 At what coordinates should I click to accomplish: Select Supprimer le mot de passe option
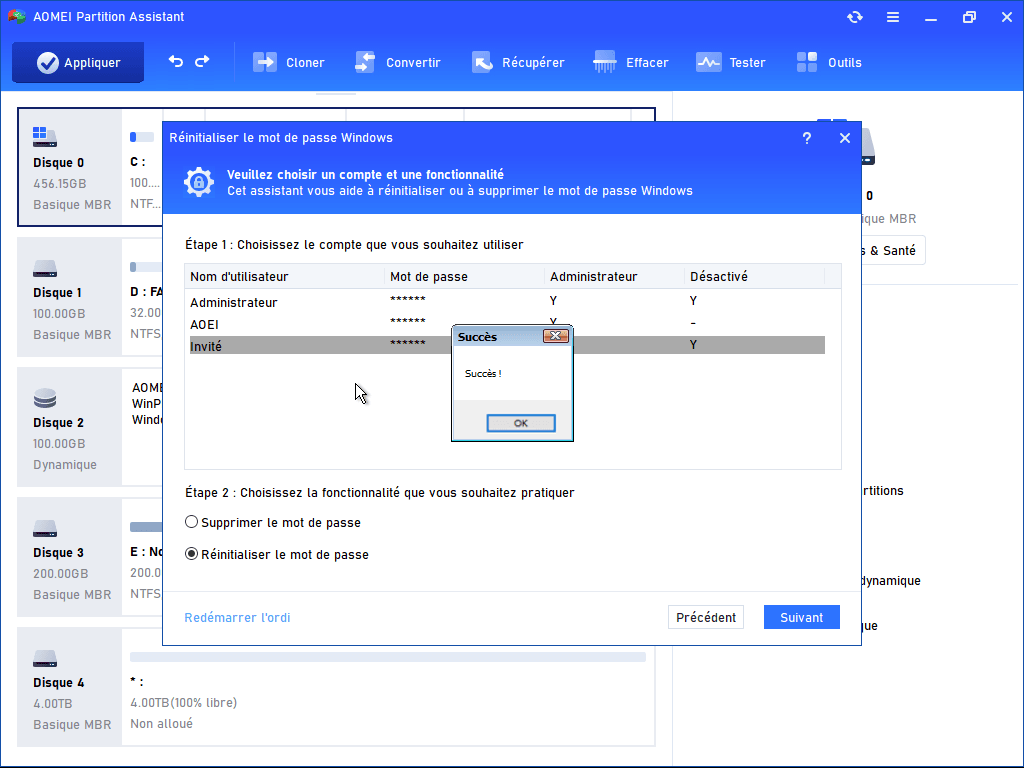click(x=192, y=523)
